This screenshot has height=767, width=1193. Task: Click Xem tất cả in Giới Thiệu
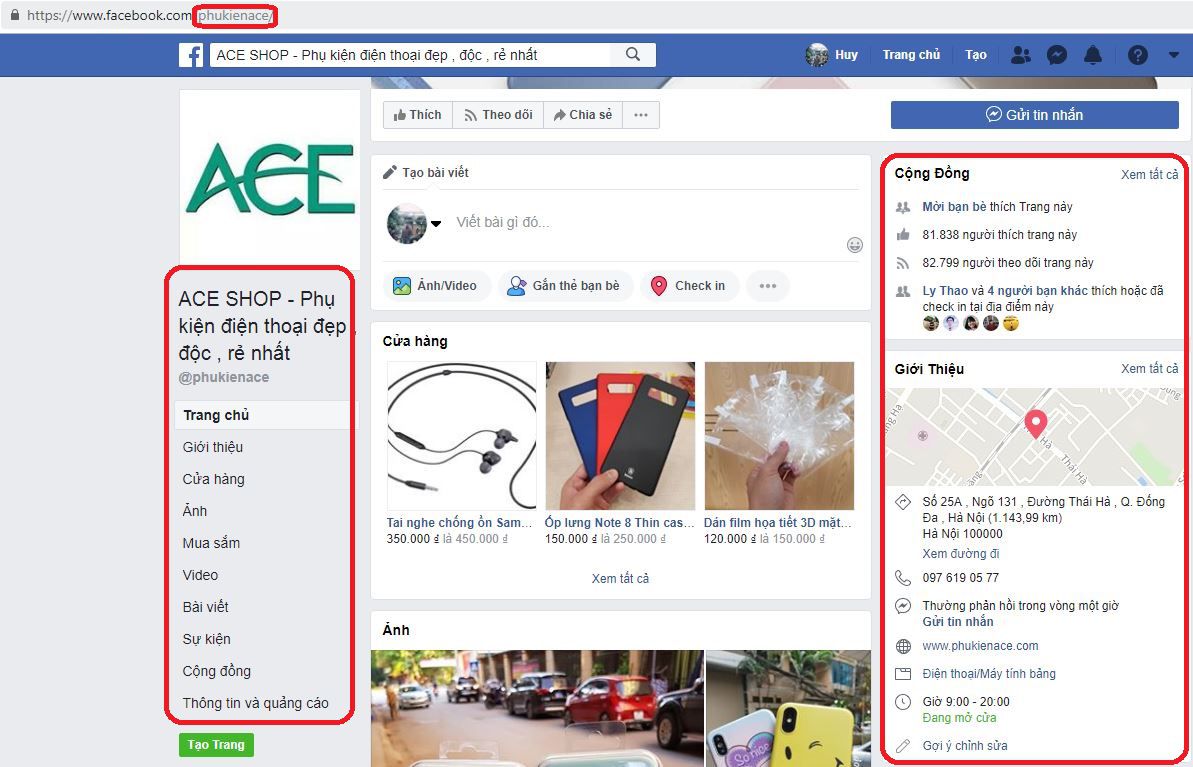[1150, 369]
